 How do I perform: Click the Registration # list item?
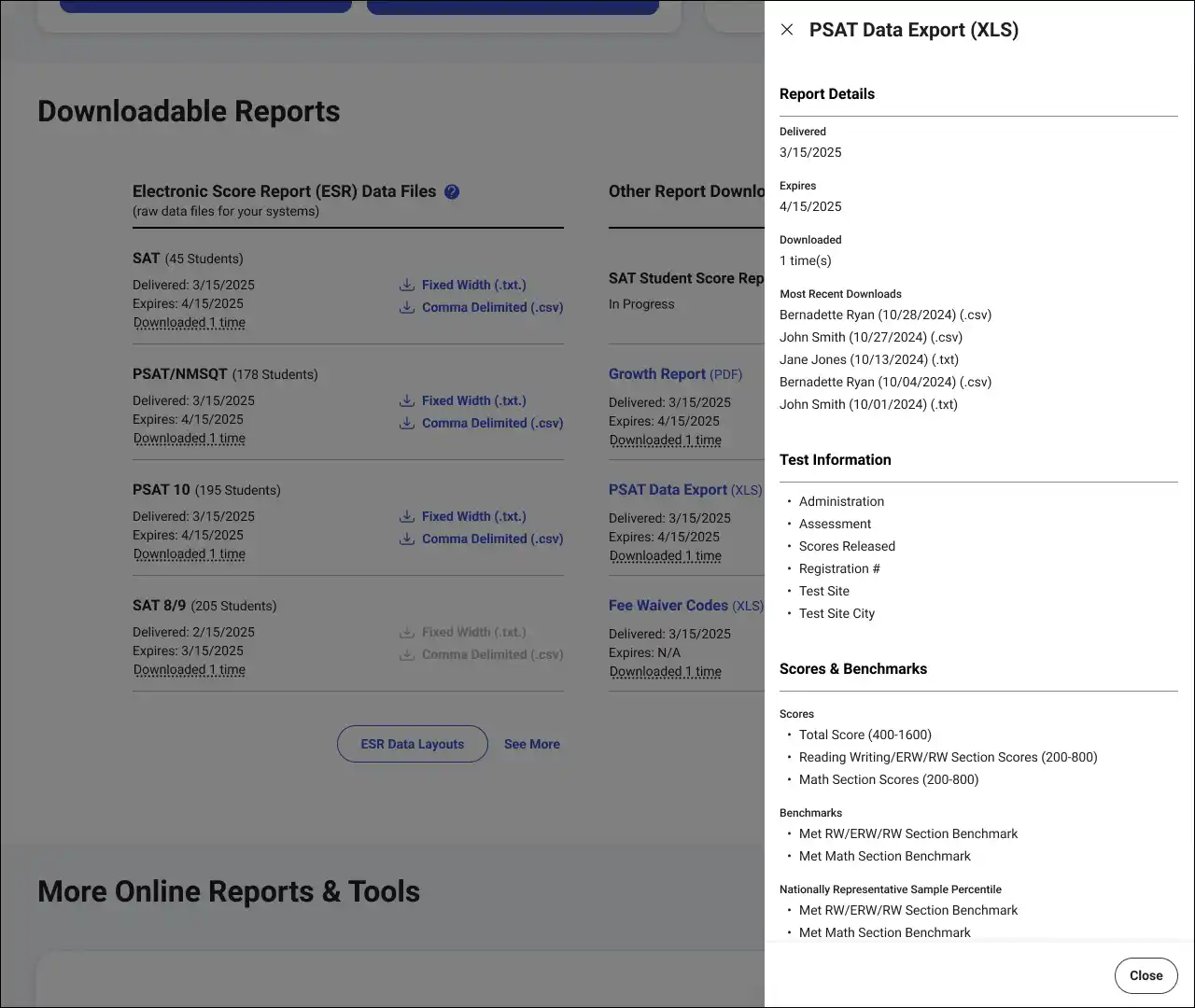pyautogui.click(x=839, y=568)
